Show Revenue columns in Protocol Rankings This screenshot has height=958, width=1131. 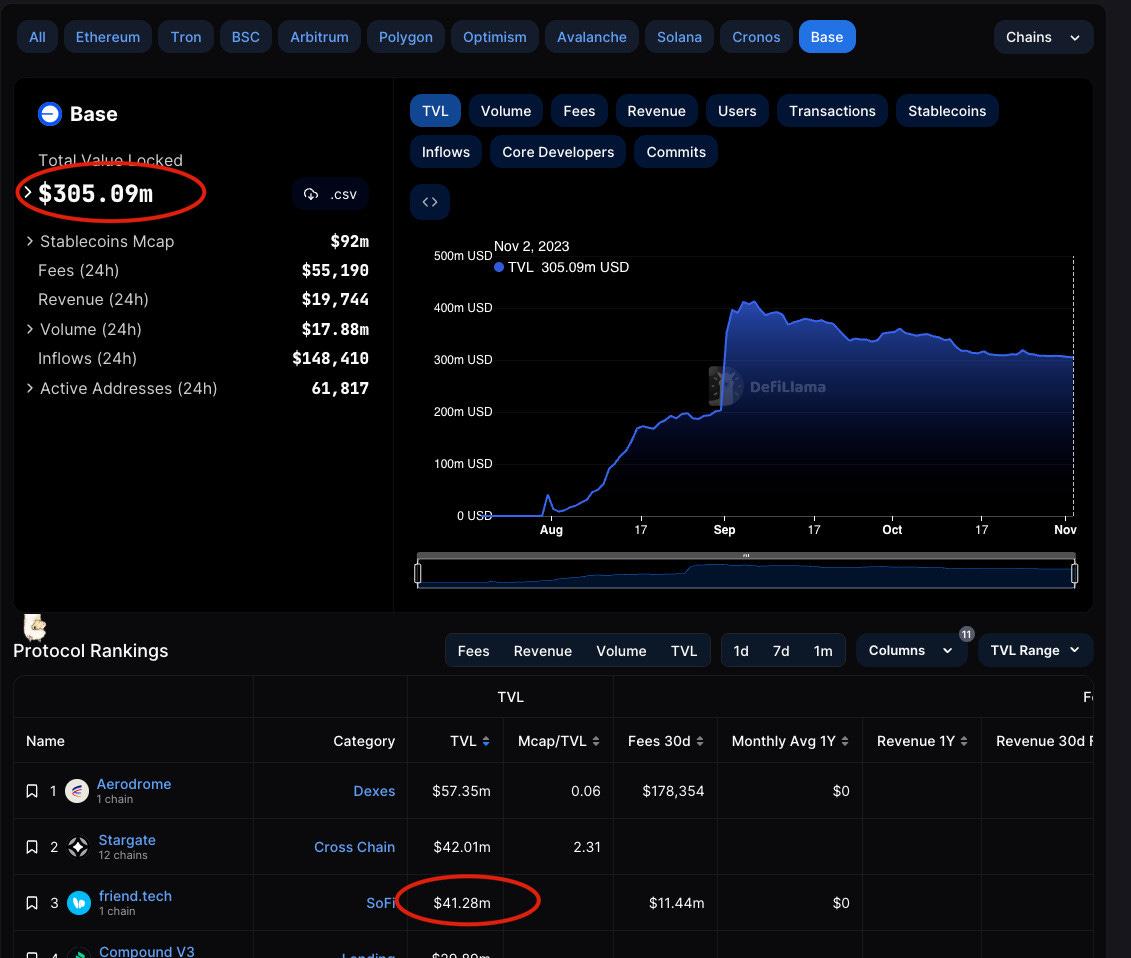542,651
